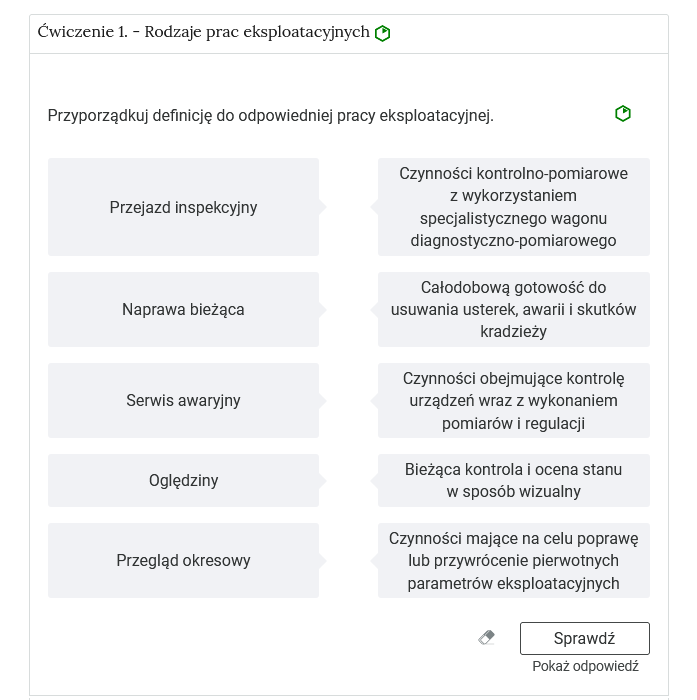This screenshot has width=697, height=700.
Task: Click the eraser icon to clear answers
Action: tap(487, 638)
